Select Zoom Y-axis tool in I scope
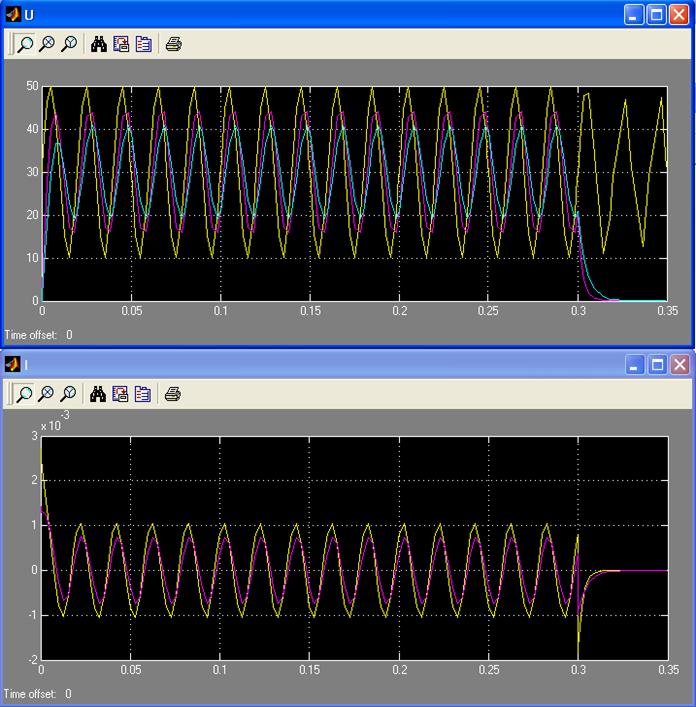This screenshot has height=707, width=696. [68, 394]
